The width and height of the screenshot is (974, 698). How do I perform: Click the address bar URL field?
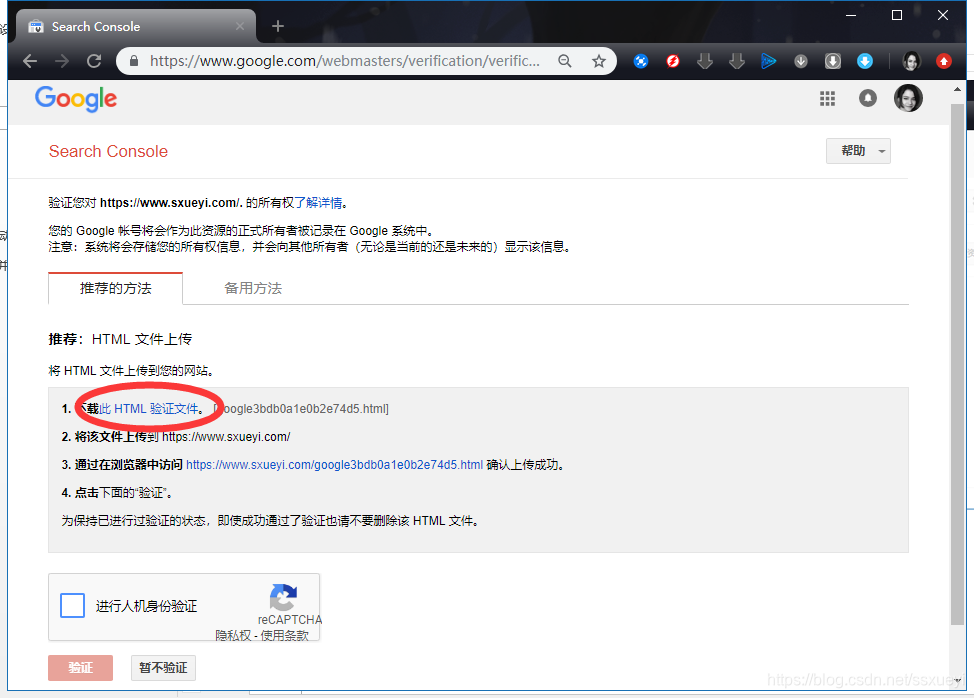tap(345, 61)
